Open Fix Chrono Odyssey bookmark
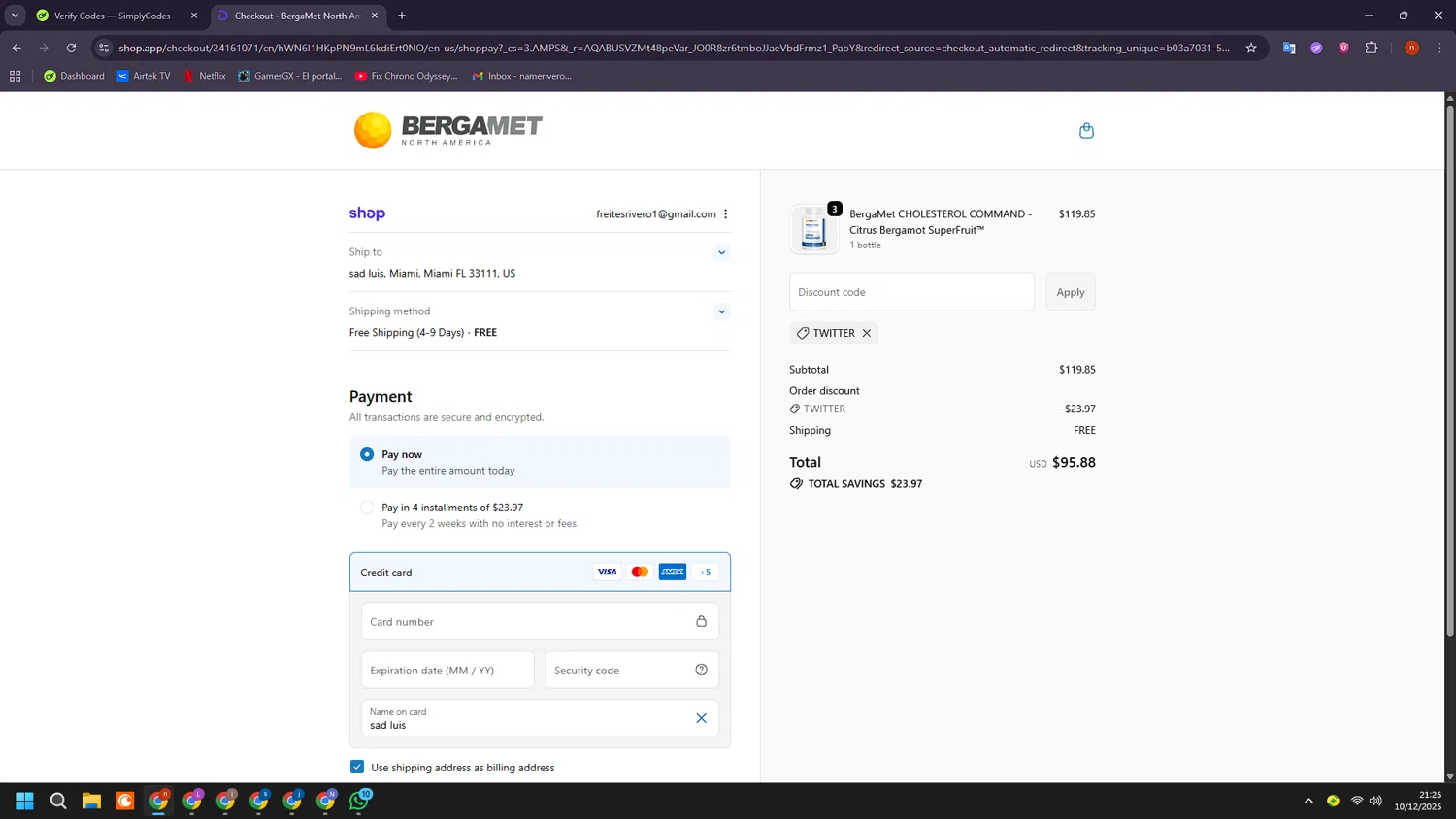The width and height of the screenshot is (1456, 819). tap(407, 76)
